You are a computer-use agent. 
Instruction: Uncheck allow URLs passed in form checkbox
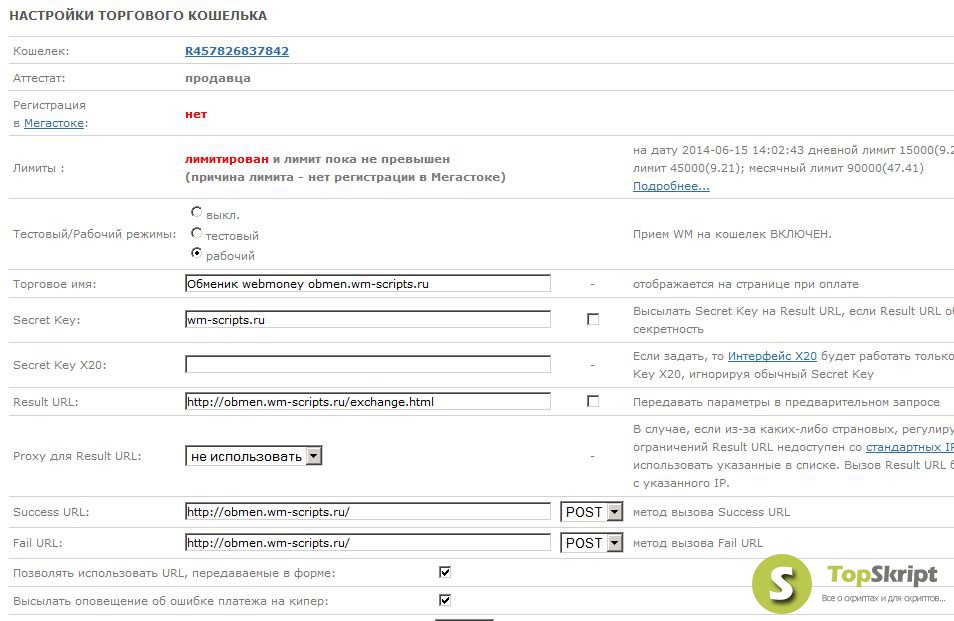pos(445,572)
